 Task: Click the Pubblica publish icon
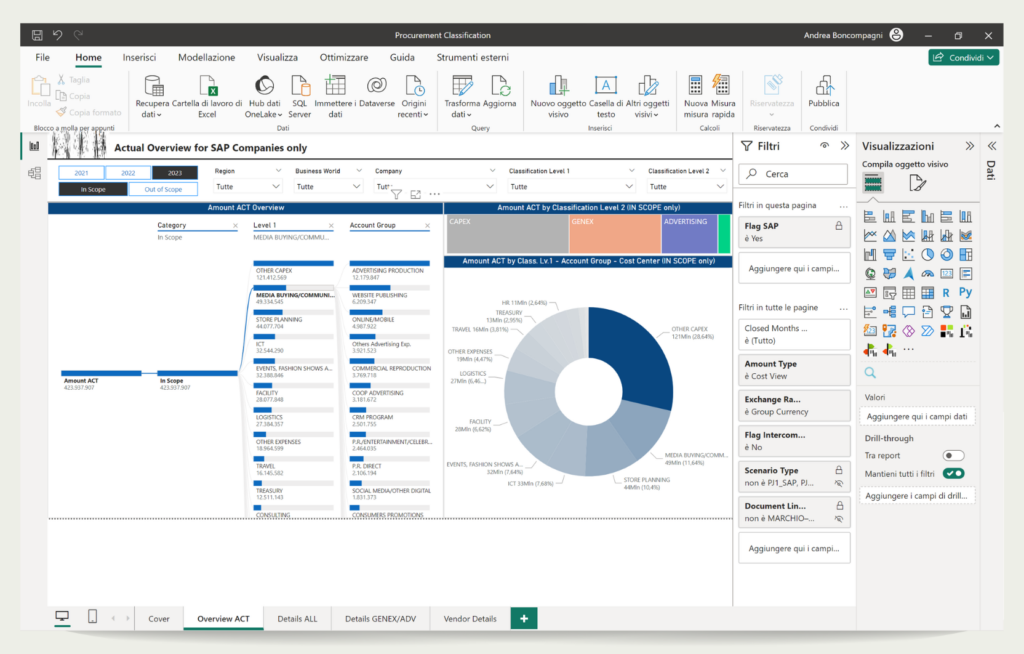(x=824, y=86)
